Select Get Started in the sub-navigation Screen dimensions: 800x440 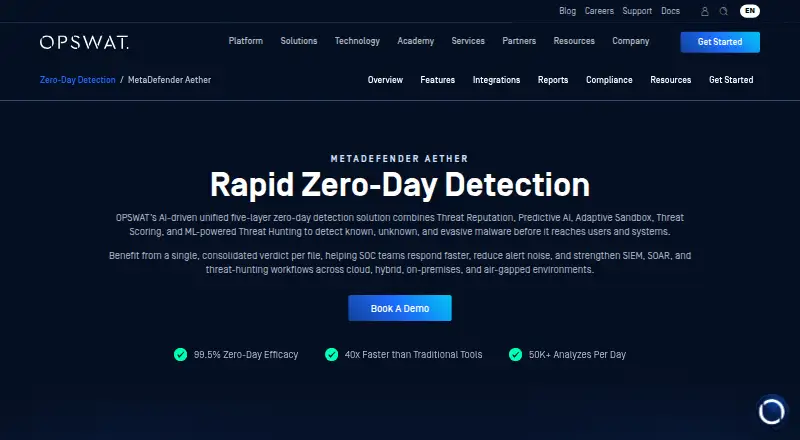[x=731, y=80]
